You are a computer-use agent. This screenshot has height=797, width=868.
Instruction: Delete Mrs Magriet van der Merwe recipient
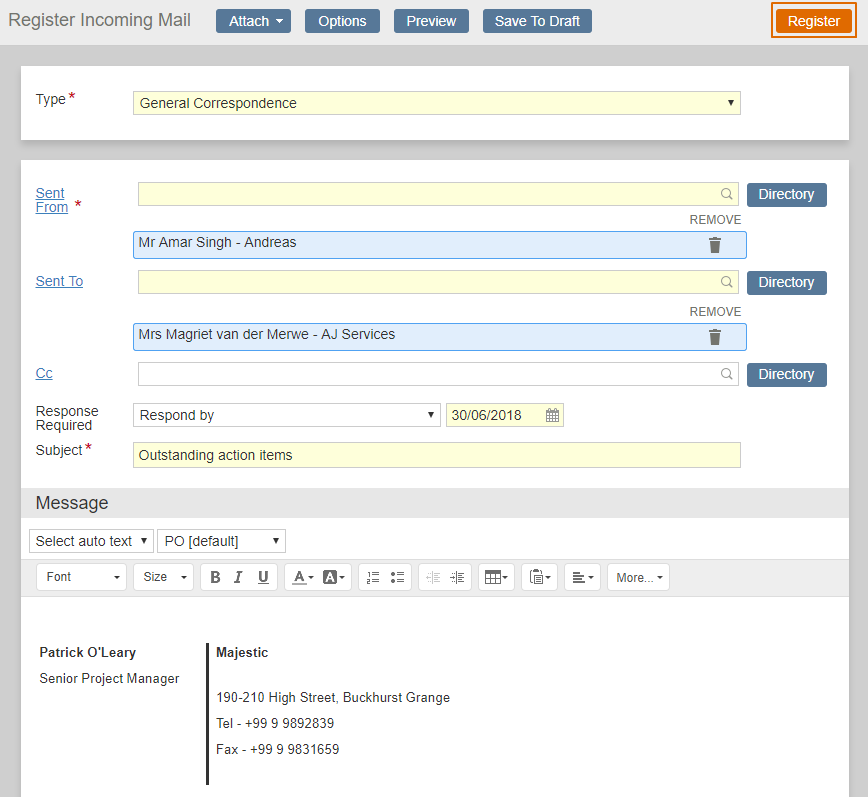pos(714,337)
